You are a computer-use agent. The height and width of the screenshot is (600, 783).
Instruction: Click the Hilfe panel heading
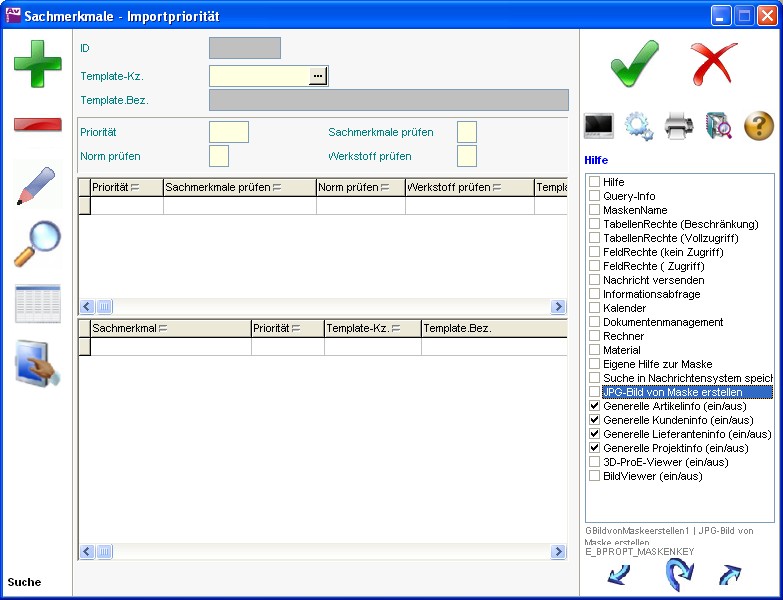pos(596,160)
